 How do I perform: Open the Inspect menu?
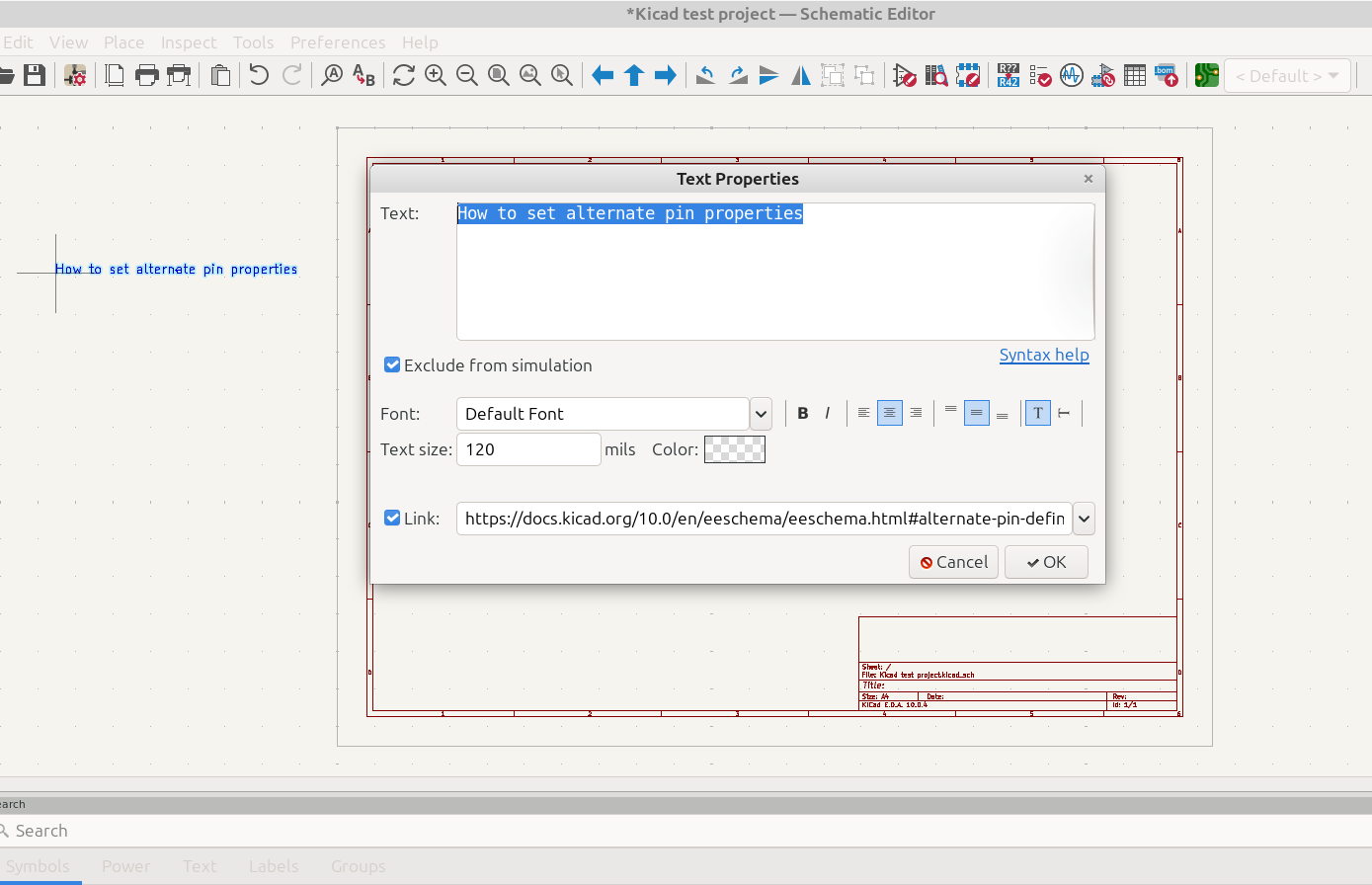189,42
